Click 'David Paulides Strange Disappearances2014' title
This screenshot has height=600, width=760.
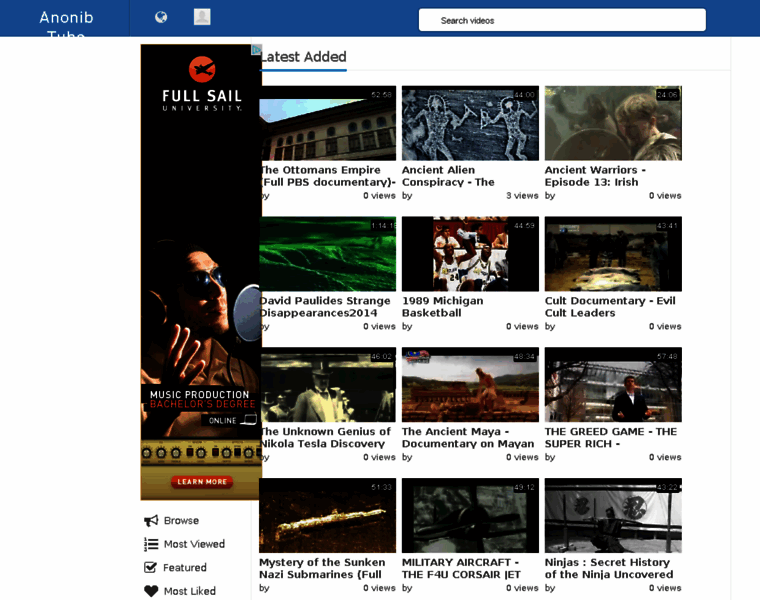[326, 307]
